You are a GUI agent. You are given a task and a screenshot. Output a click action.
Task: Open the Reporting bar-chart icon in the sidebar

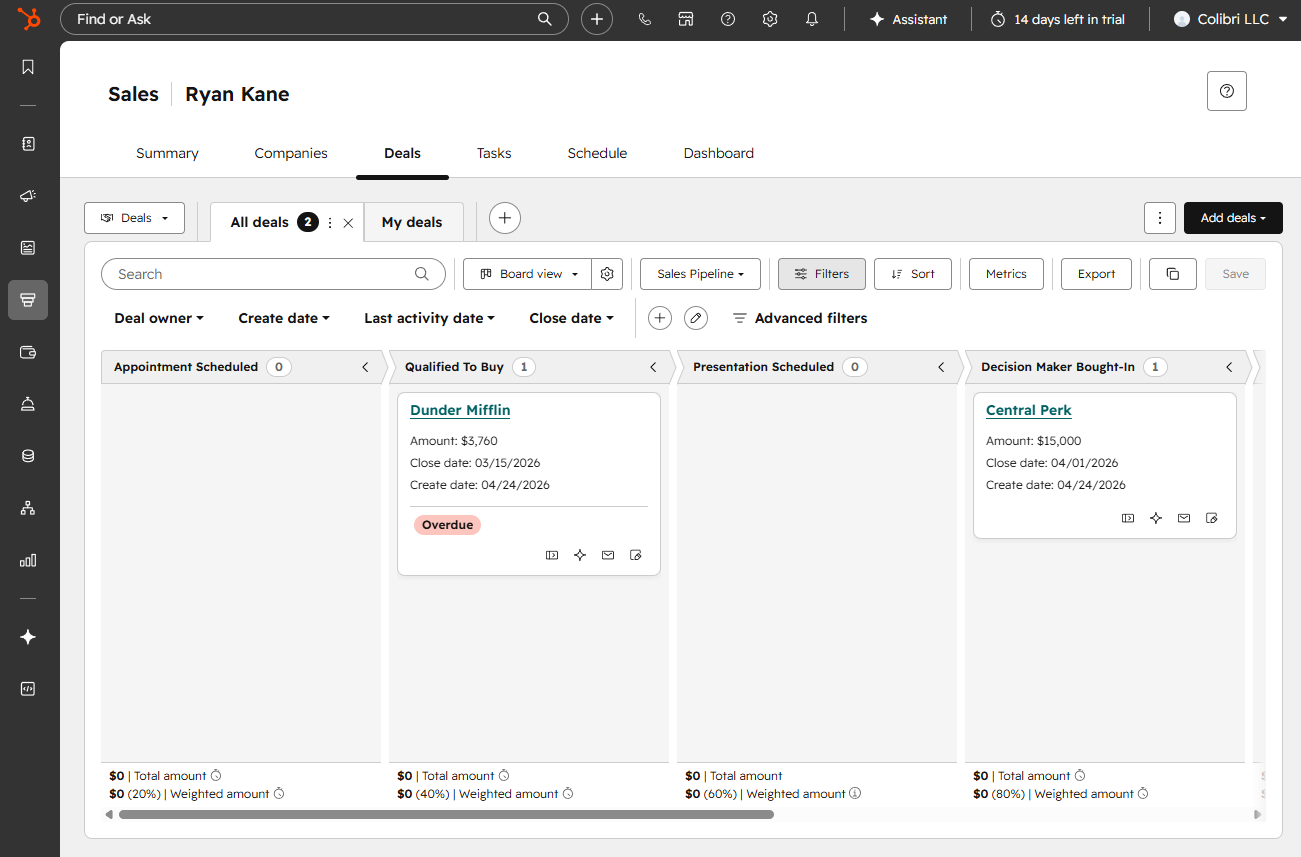[27, 560]
